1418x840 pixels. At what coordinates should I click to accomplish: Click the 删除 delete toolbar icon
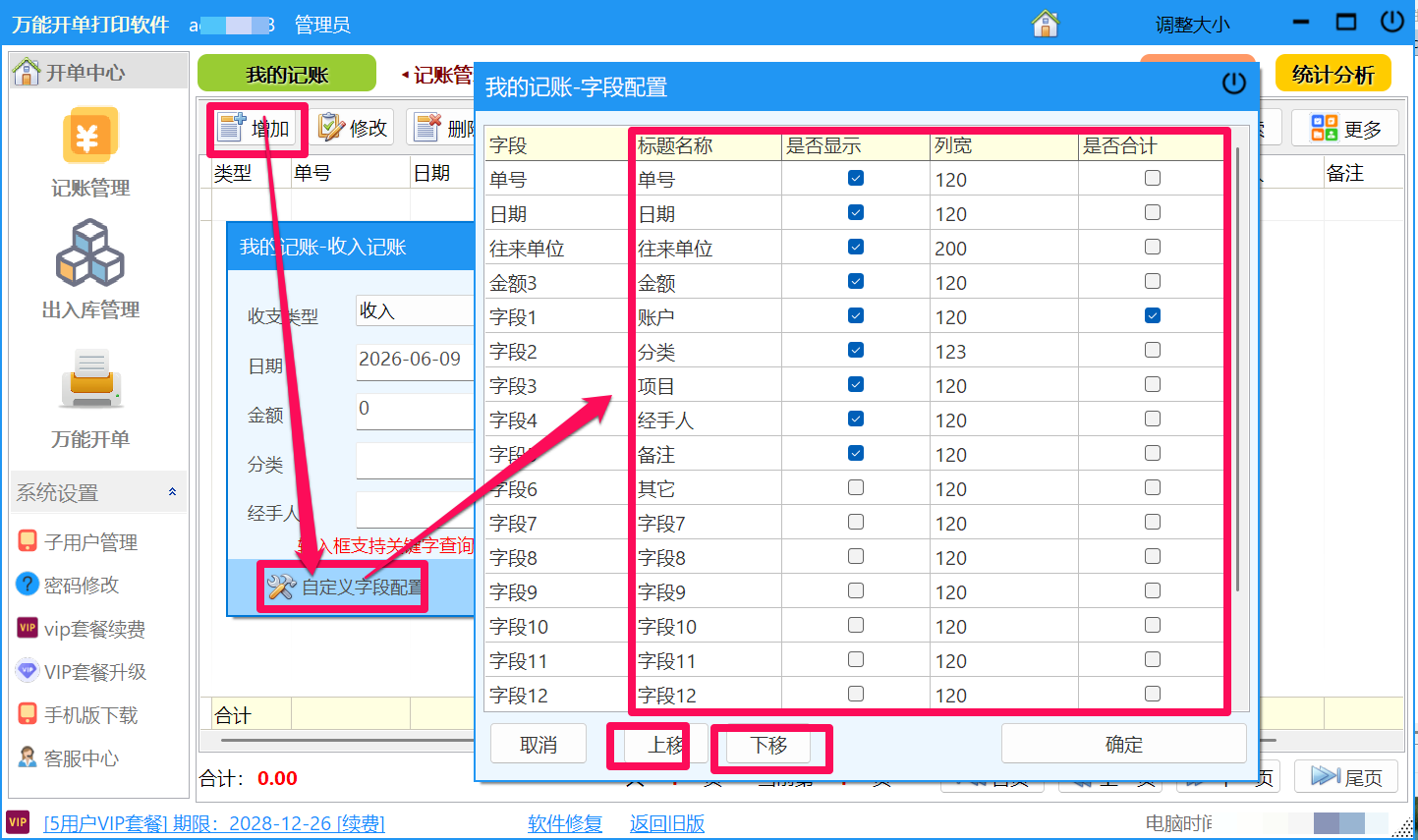coord(428,127)
